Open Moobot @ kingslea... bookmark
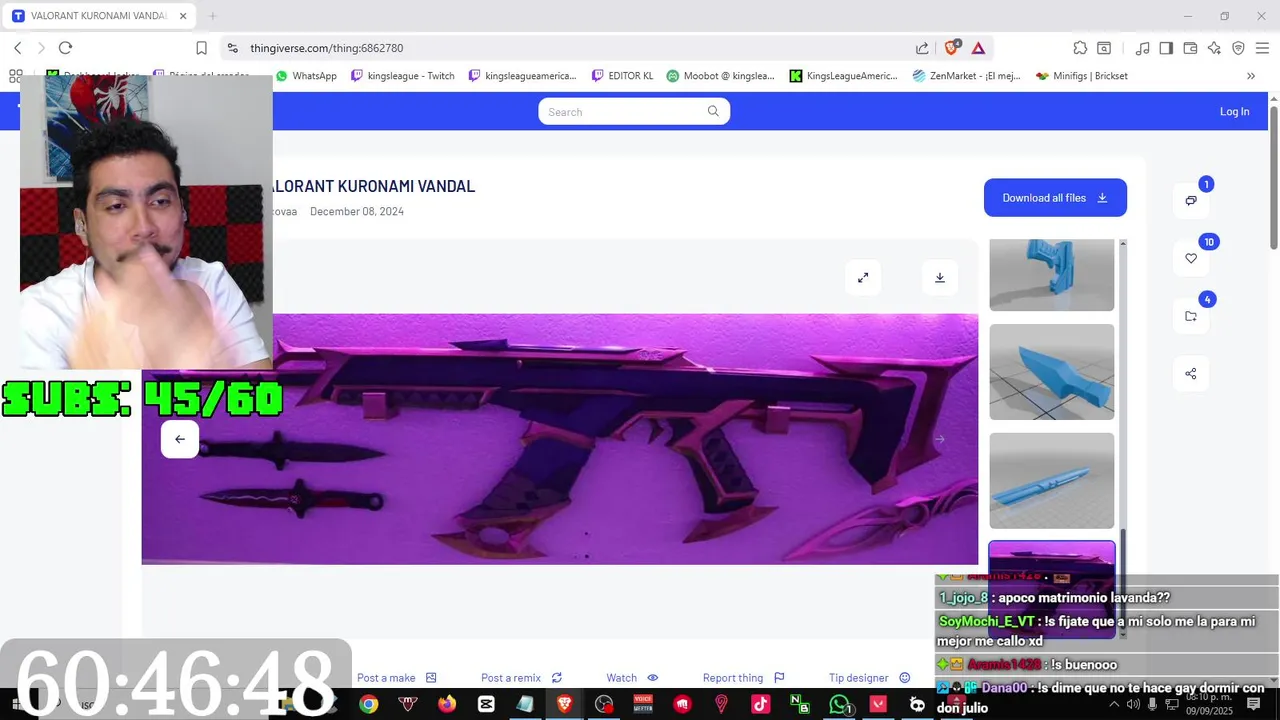The image size is (1280, 720). 720,76
